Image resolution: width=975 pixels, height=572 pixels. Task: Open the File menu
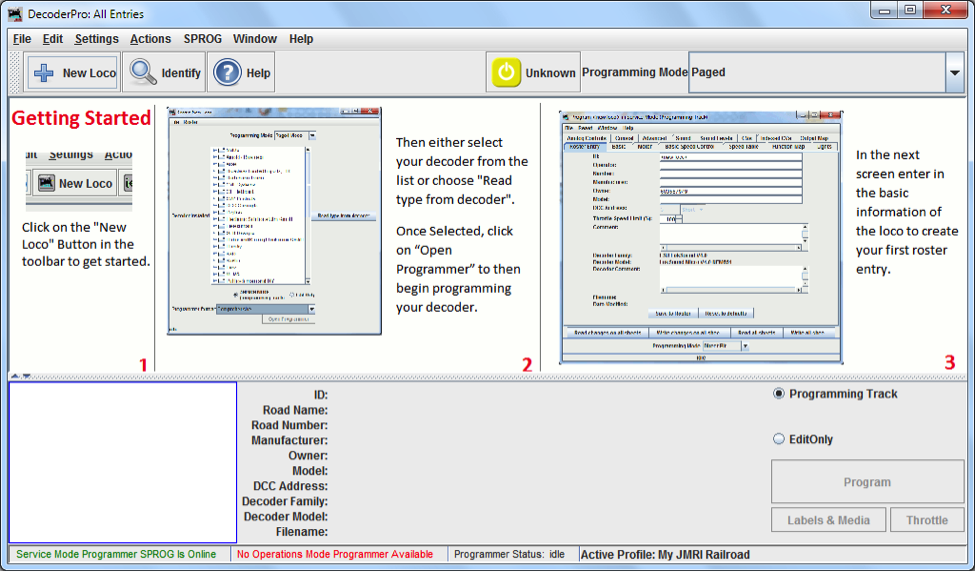click(x=22, y=39)
